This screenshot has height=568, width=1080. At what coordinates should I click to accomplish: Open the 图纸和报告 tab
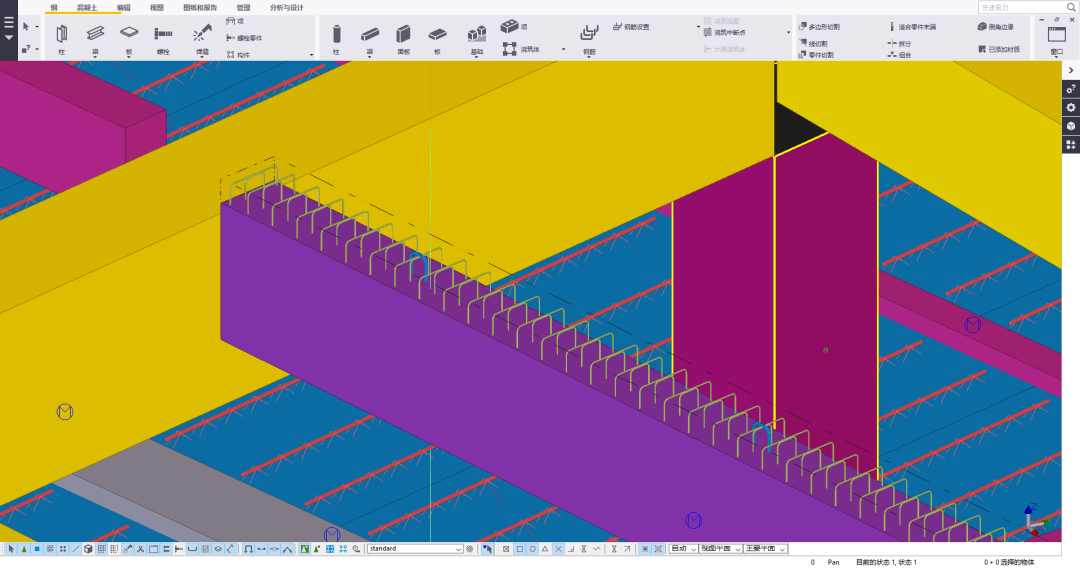point(200,7)
